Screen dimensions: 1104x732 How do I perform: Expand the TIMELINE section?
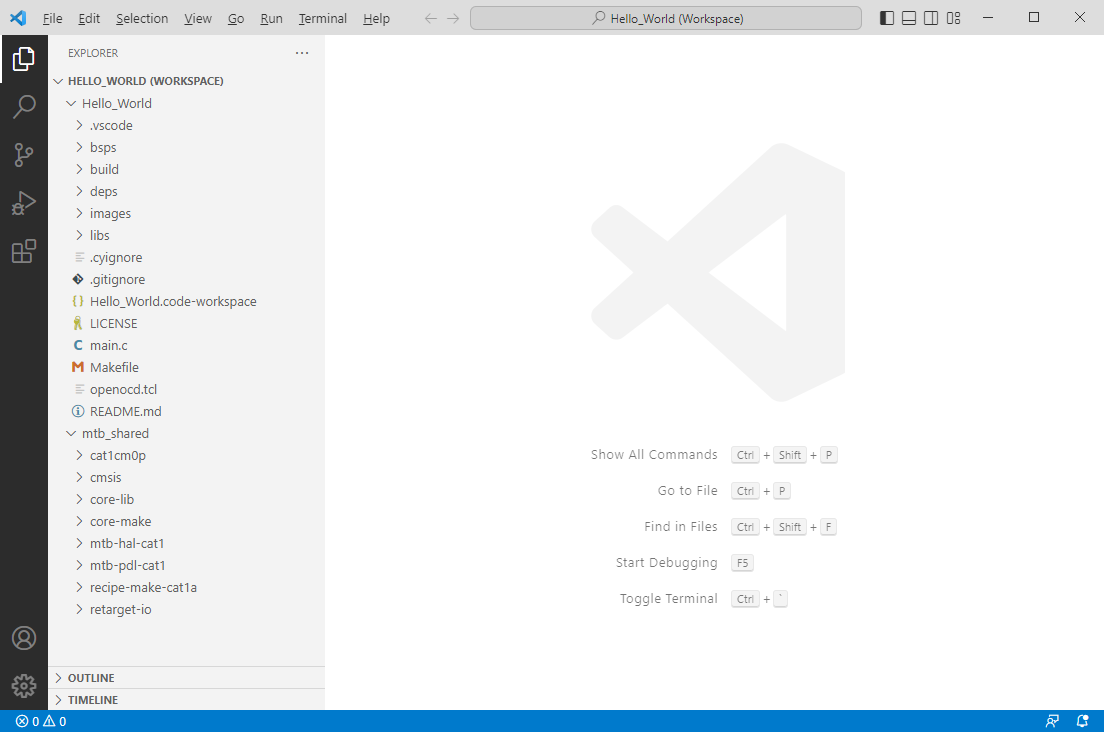(x=187, y=700)
